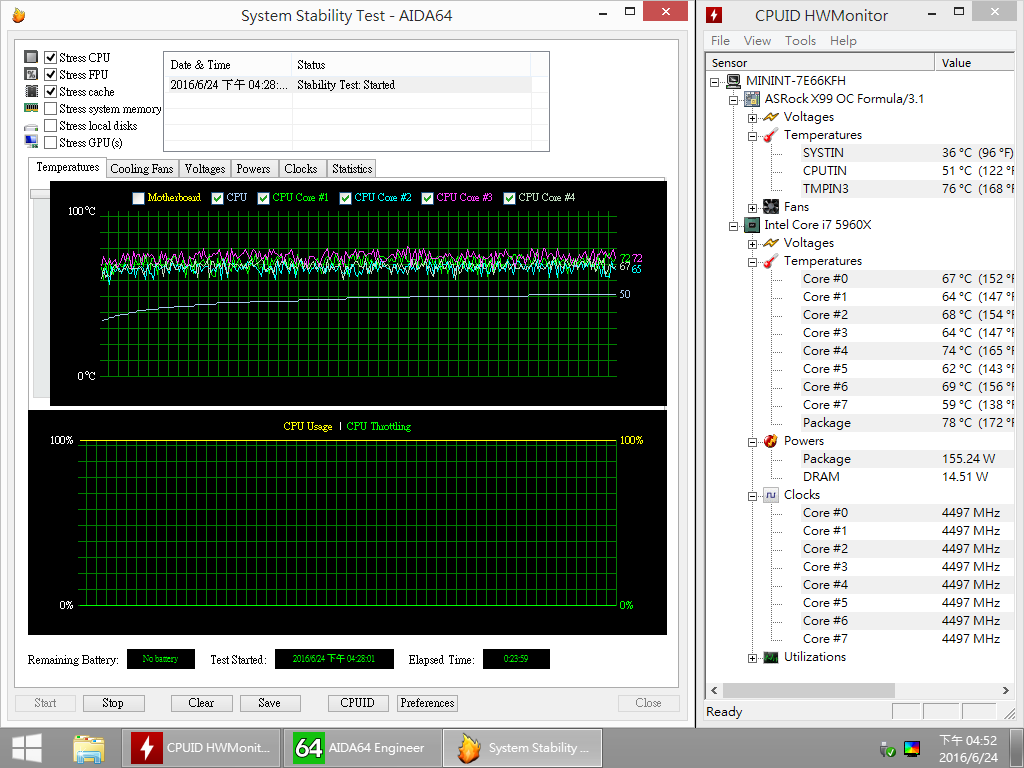Image resolution: width=1024 pixels, height=768 pixels.
Task: Click the CPU chip icon beside Stress CPU
Action: 31,57
